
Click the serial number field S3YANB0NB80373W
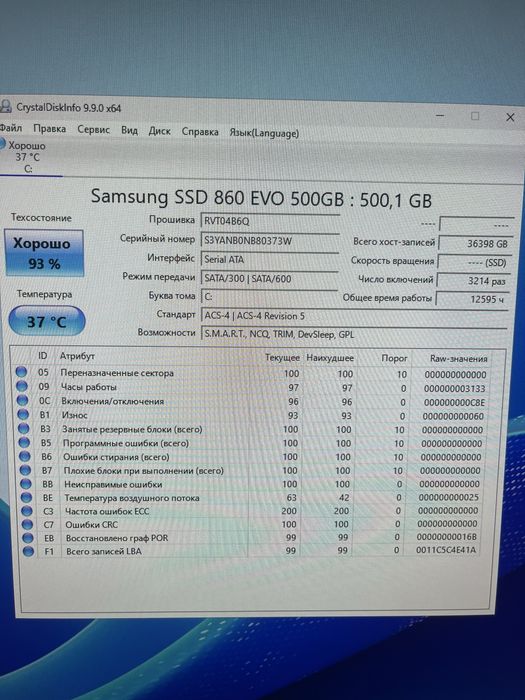[270, 240]
